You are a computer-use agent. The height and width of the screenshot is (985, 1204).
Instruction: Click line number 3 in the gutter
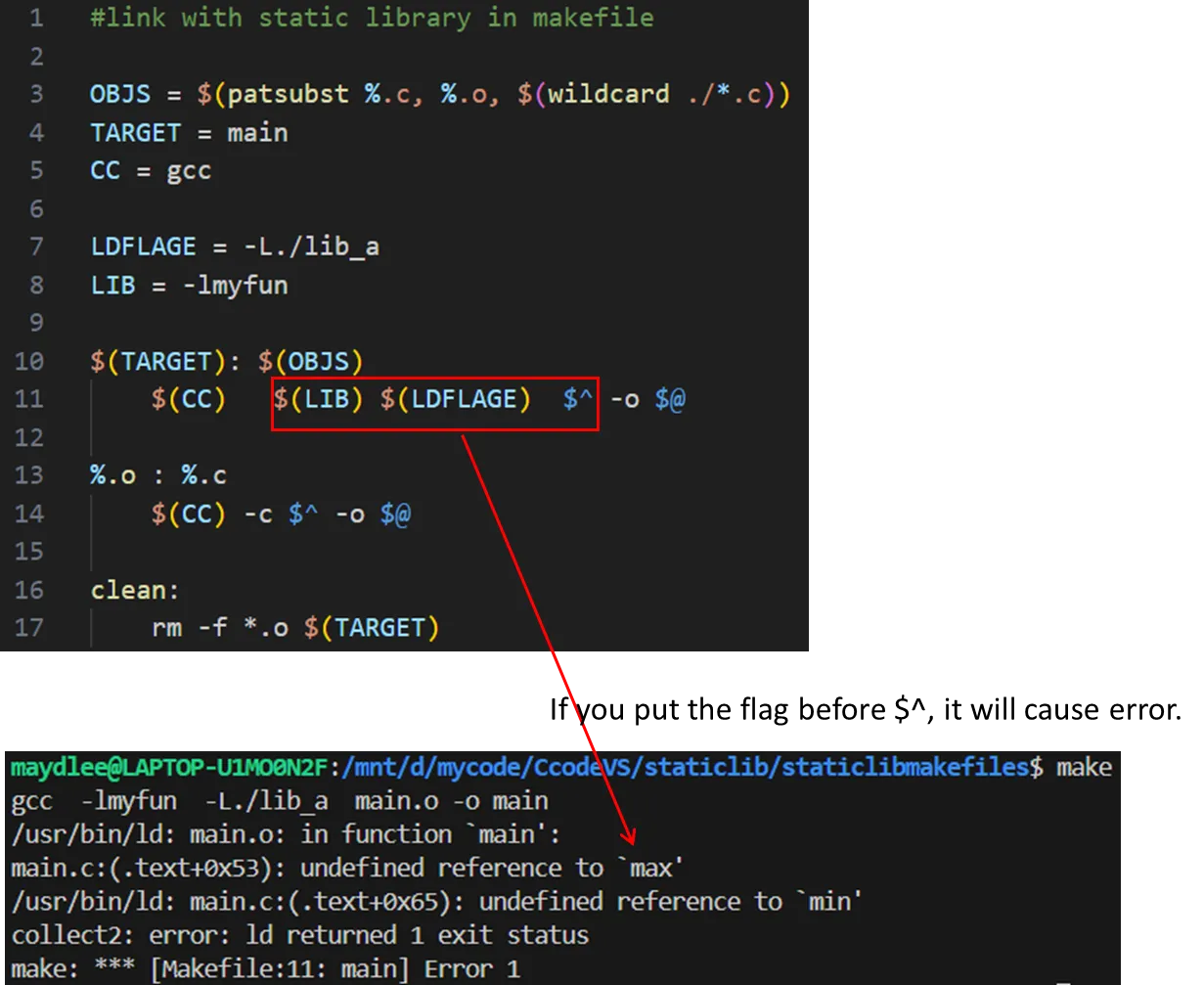36,95
